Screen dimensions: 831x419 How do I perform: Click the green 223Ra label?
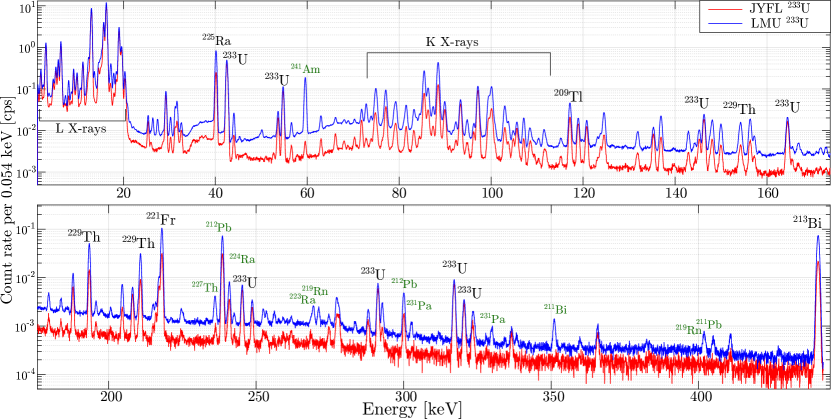[x=303, y=299]
